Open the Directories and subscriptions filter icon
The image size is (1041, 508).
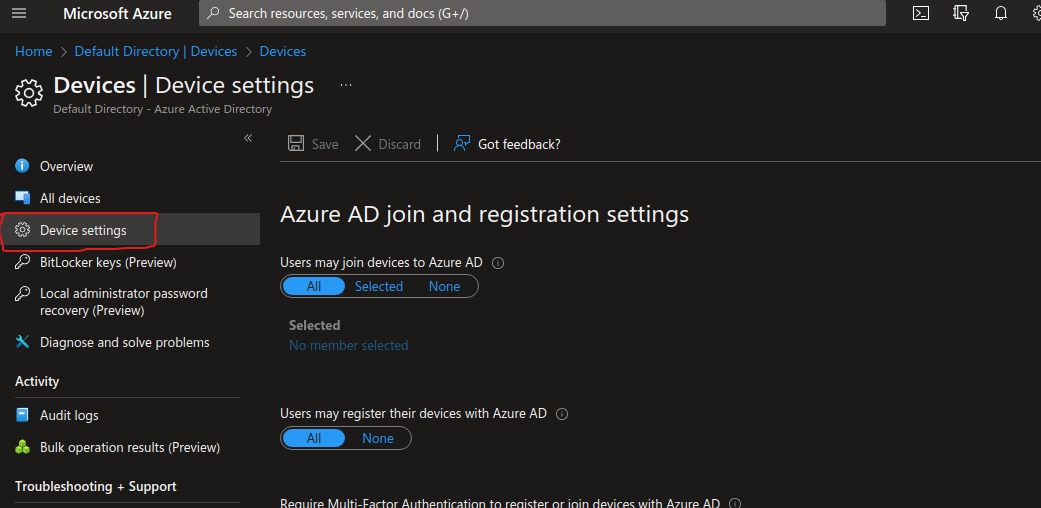(x=961, y=13)
